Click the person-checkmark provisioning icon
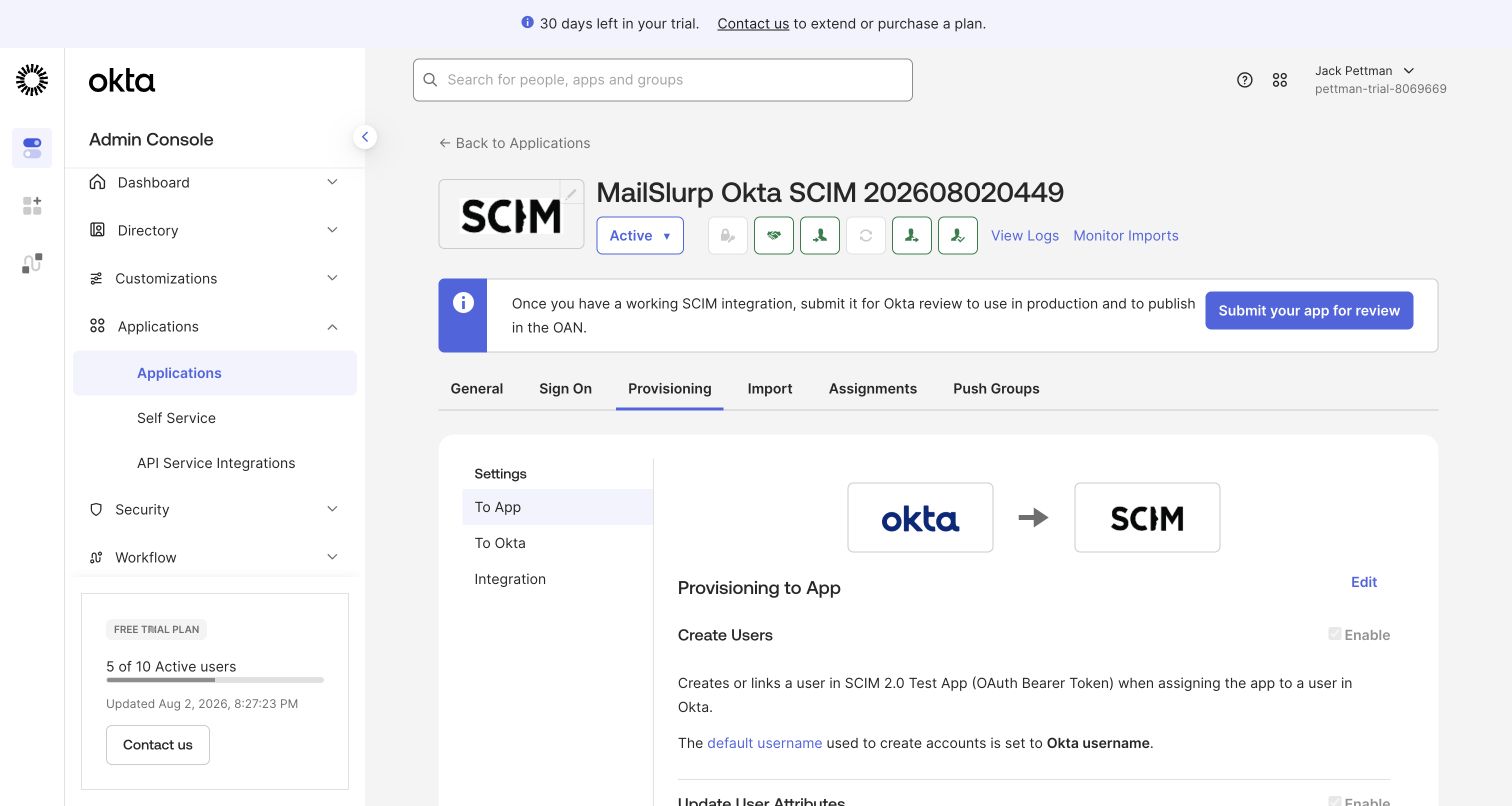The height and width of the screenshot is (806, 1512). [x=958, y=236]
